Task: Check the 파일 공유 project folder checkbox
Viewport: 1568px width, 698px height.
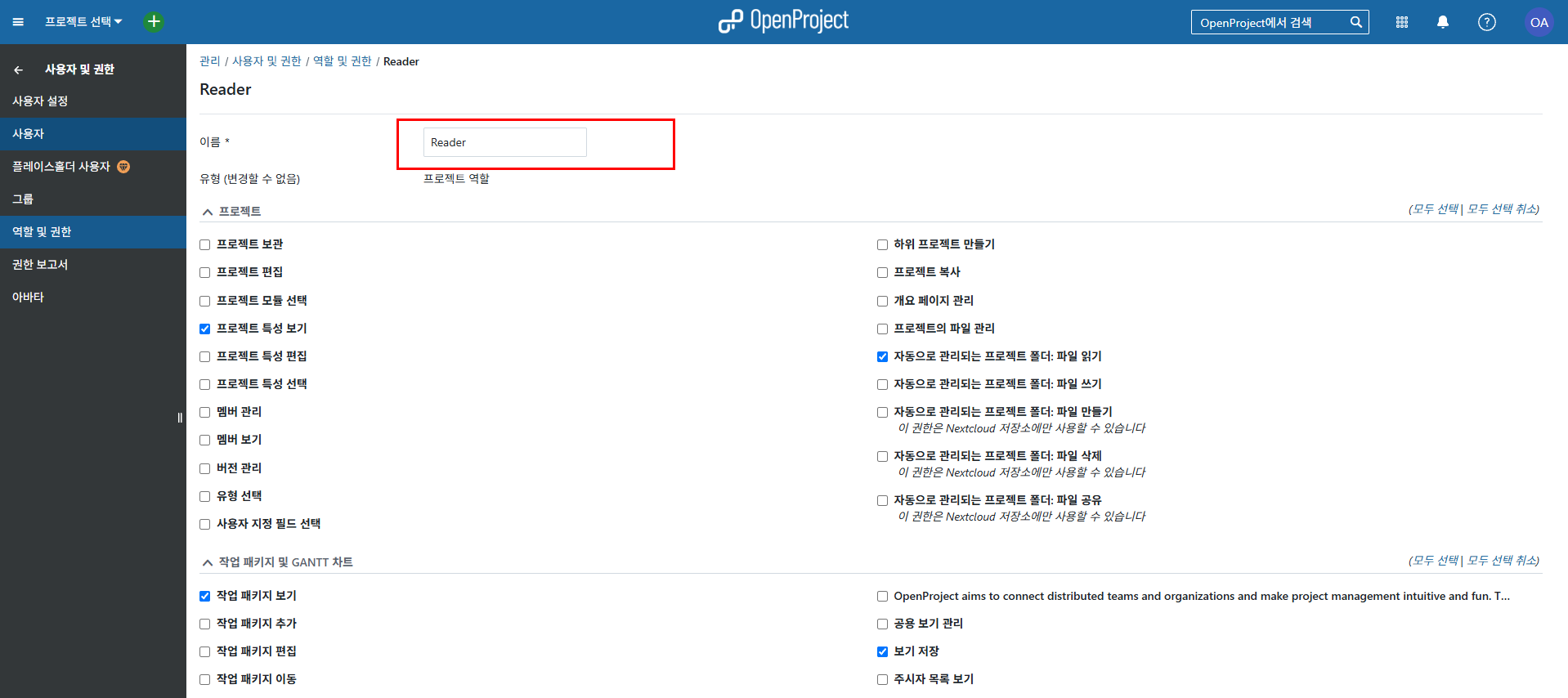Action: (882, 501)
